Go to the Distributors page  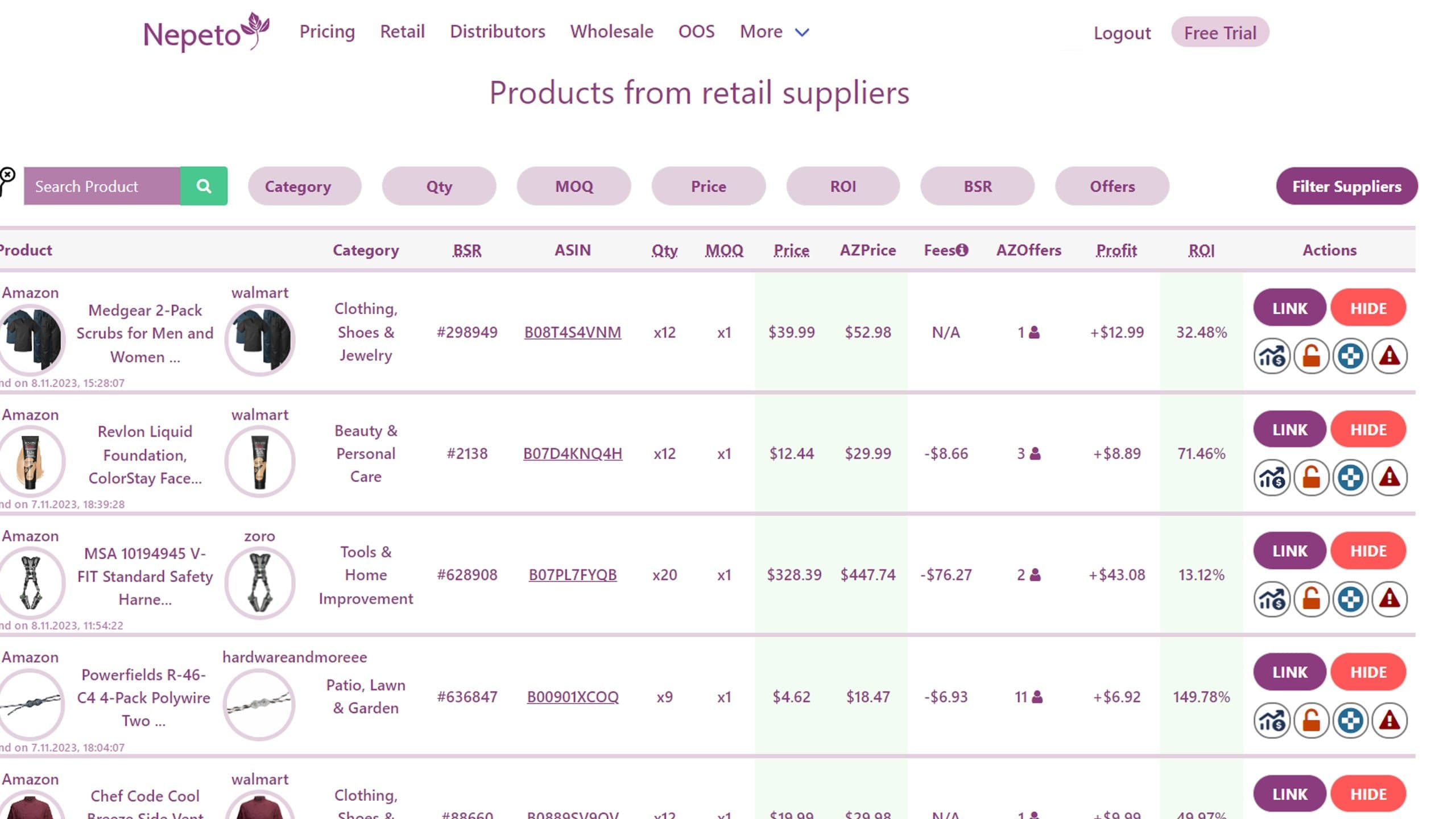click(x=498, y=32)
